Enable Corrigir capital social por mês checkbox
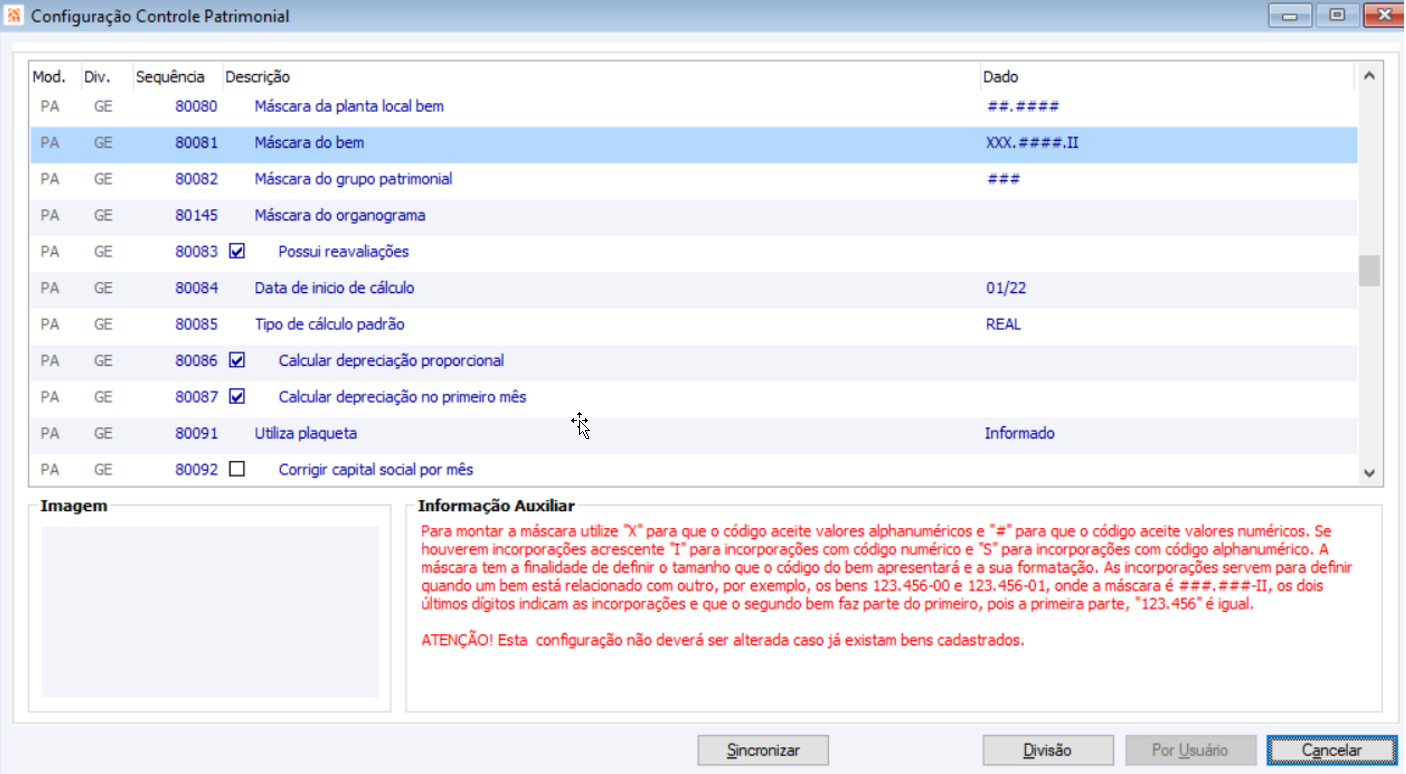Image resolution: width=1406 pixels, height=774 pixels. coord(237,469)
